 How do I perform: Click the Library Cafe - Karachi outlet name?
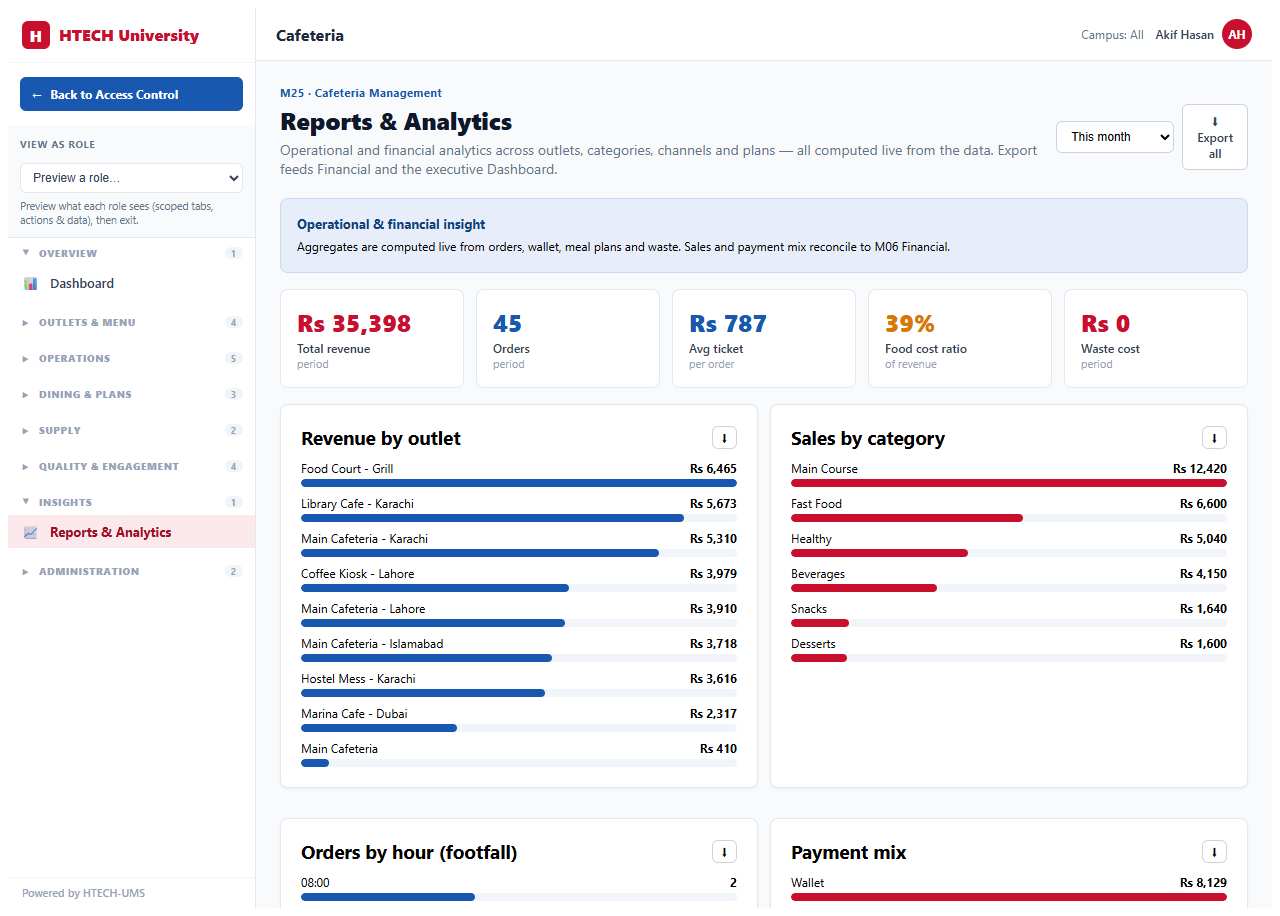click(357, 504)
